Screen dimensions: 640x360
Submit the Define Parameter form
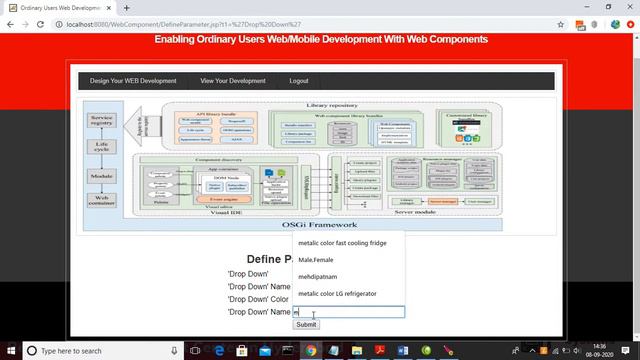tap(306, 324)
